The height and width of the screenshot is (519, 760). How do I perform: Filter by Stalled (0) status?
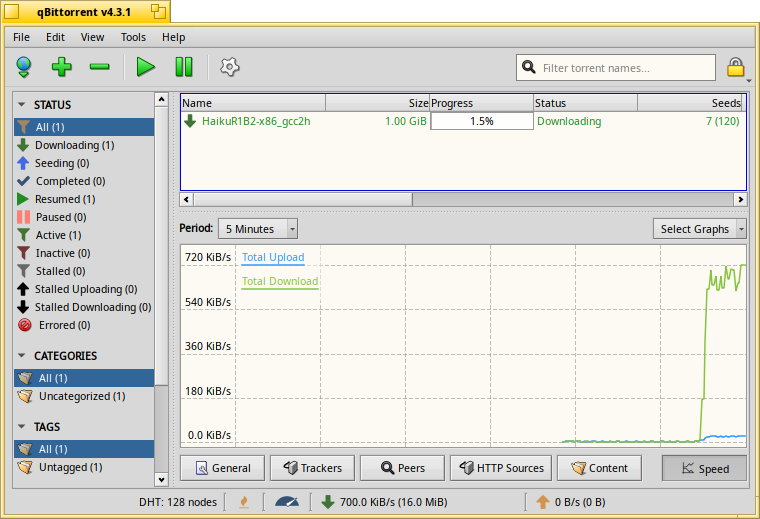click(x=84, y=271)
